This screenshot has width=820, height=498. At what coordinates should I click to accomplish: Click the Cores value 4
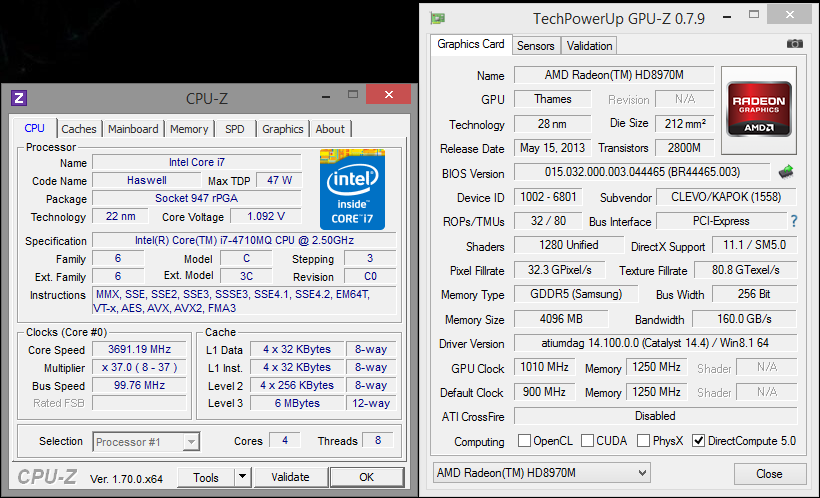(285, 440)
